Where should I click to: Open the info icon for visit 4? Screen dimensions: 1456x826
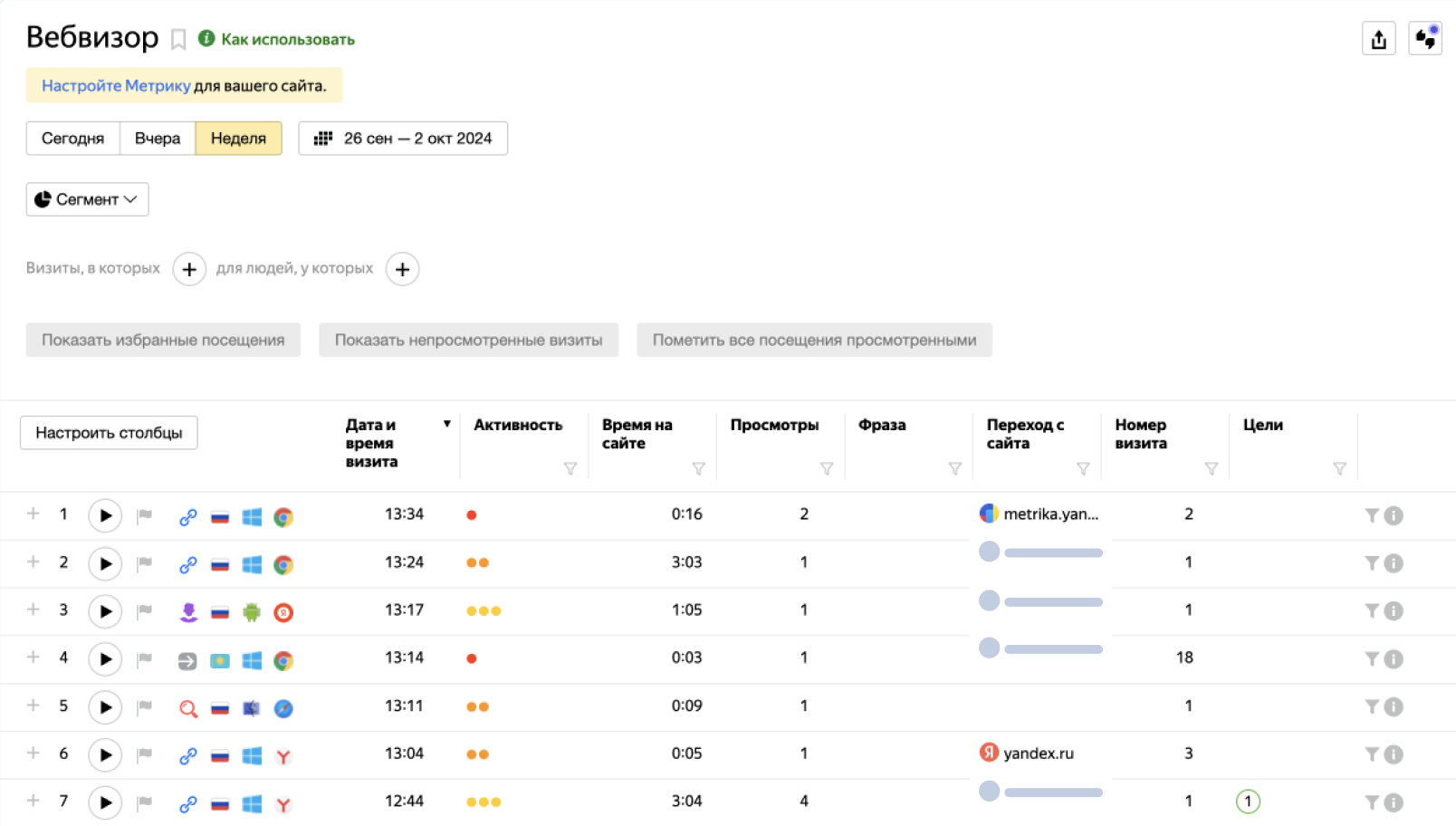1394,659
